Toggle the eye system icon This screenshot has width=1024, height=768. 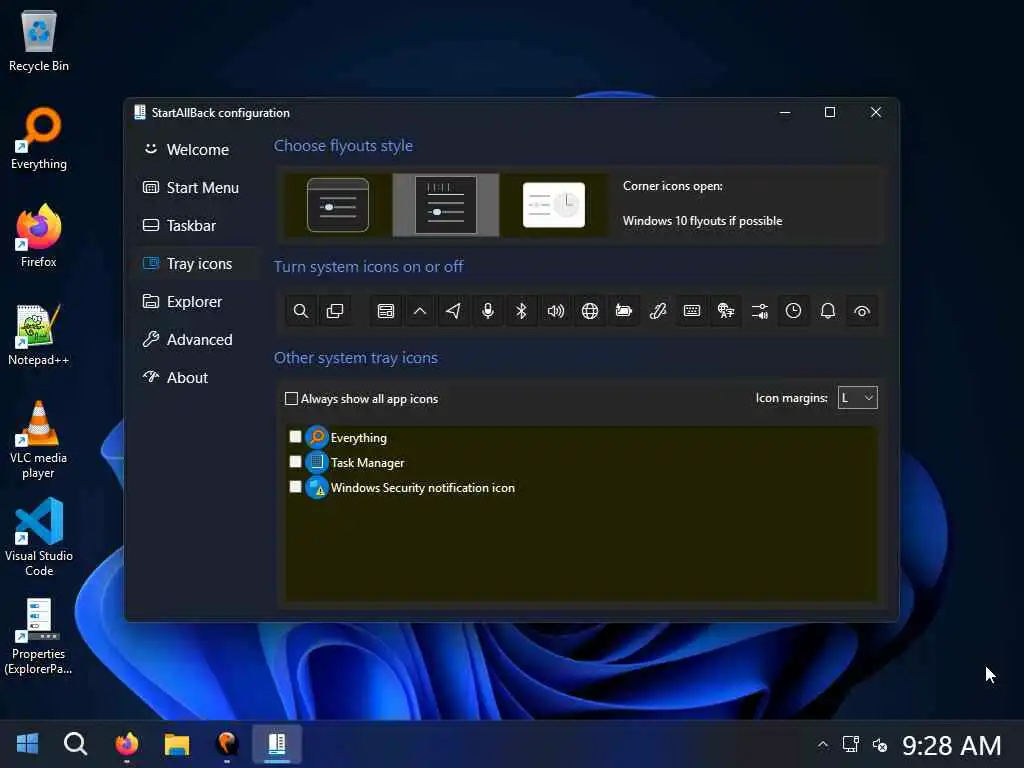point(861,311)
